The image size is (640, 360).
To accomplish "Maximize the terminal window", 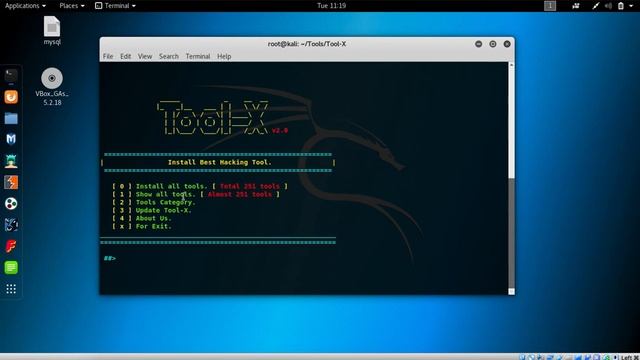I will (x=493, y=44).
